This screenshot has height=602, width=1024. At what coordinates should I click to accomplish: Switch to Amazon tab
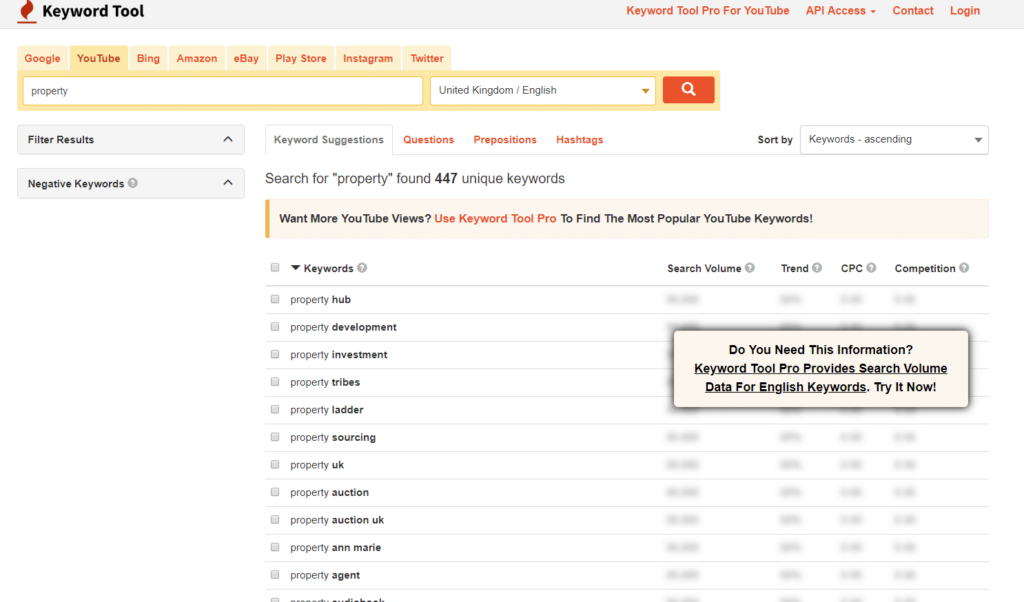tap(197, 58)
